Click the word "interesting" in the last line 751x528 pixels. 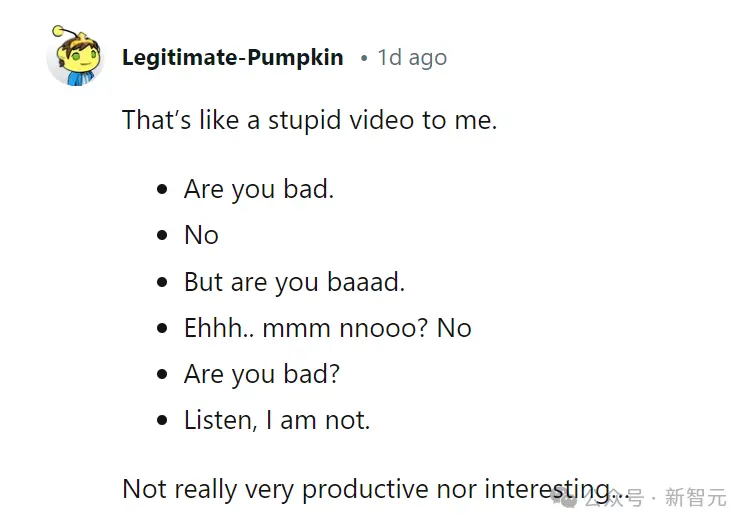(547, 491)
